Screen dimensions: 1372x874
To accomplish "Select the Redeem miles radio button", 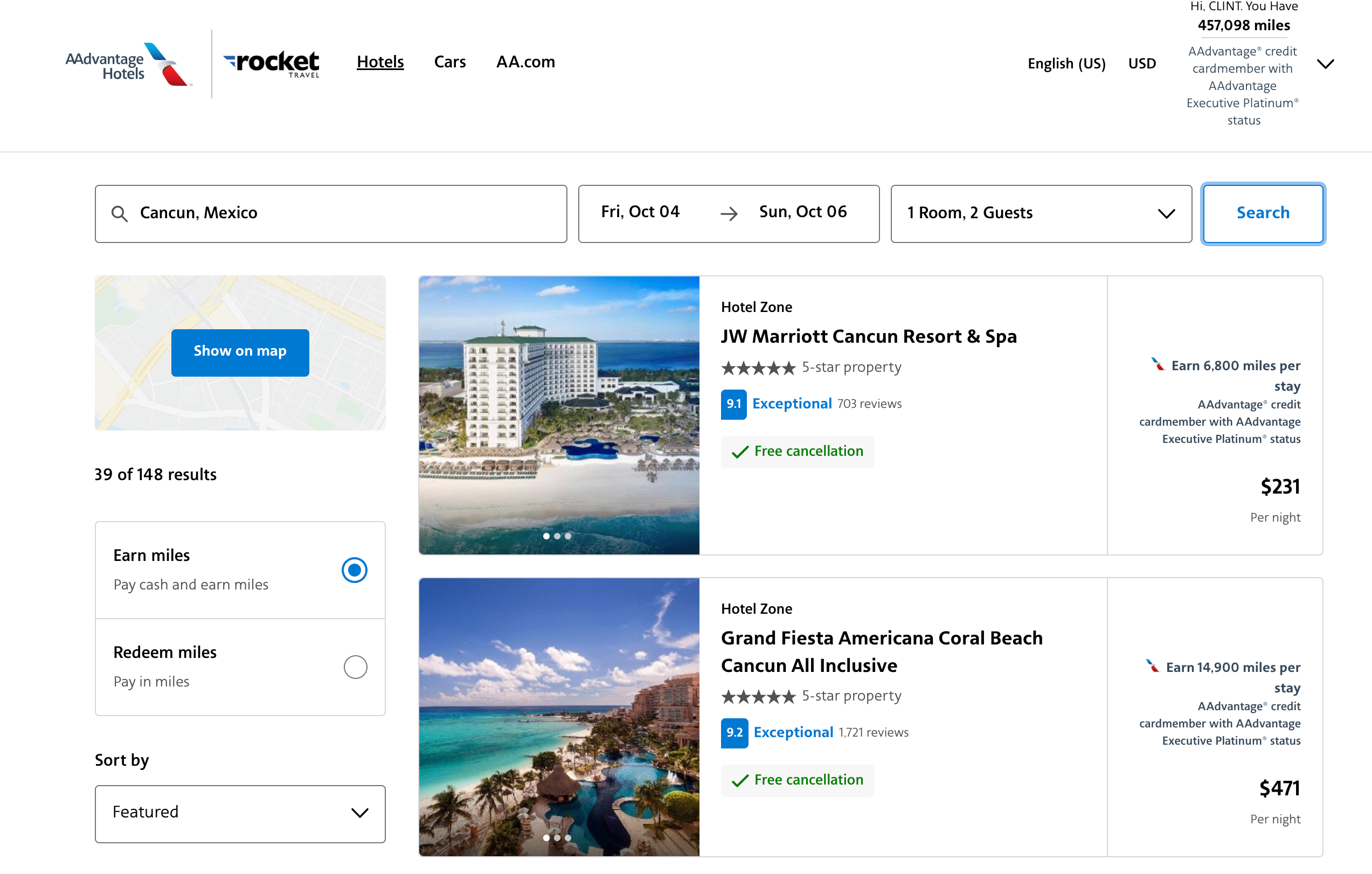I will (x=355, y=667).
